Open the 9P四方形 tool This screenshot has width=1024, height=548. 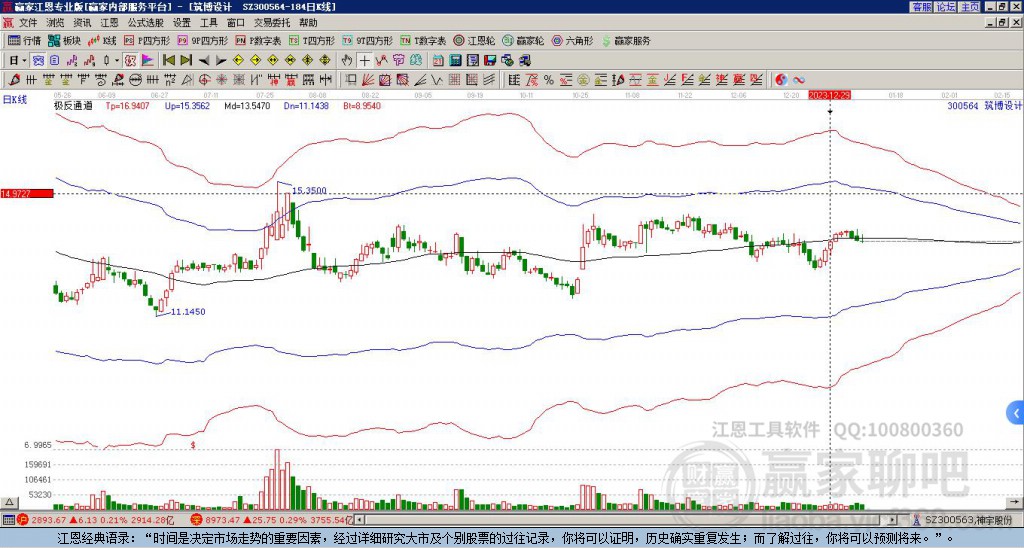202,40
